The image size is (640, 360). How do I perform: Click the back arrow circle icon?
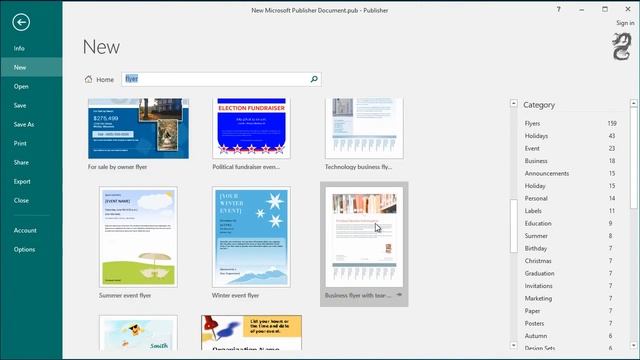click(21, 22)
